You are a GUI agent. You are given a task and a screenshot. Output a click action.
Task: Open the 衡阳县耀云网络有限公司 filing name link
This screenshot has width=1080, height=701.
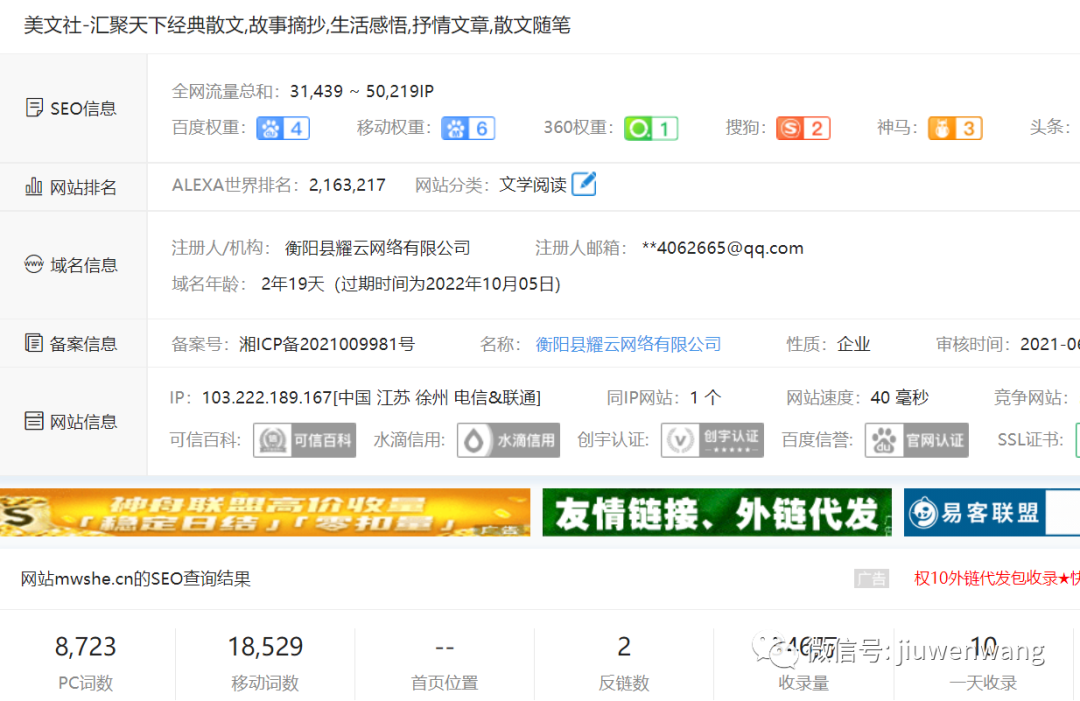coord(628,344)
